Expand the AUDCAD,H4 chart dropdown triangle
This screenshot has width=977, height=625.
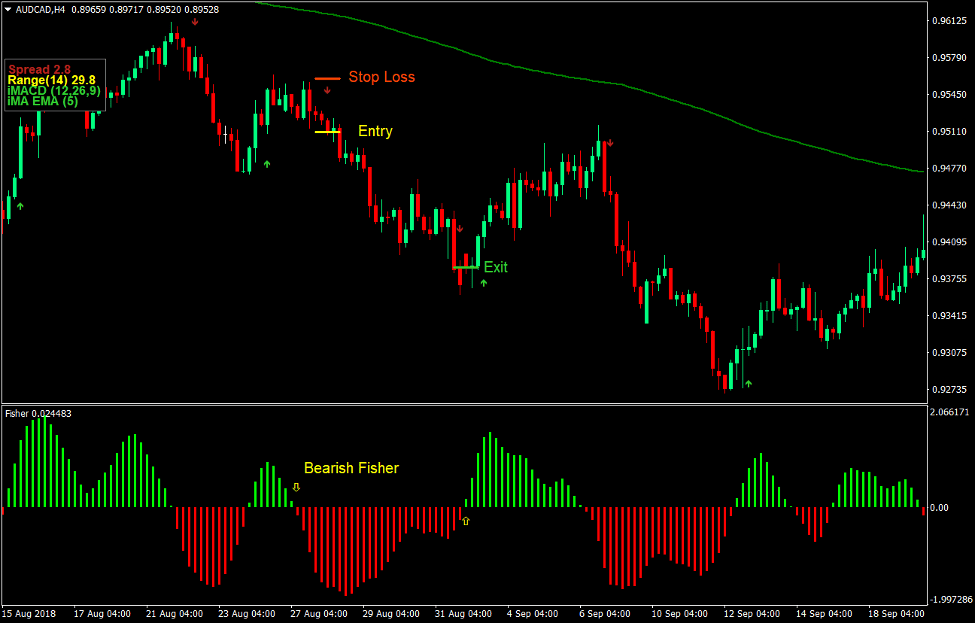[x=10, y=8]
